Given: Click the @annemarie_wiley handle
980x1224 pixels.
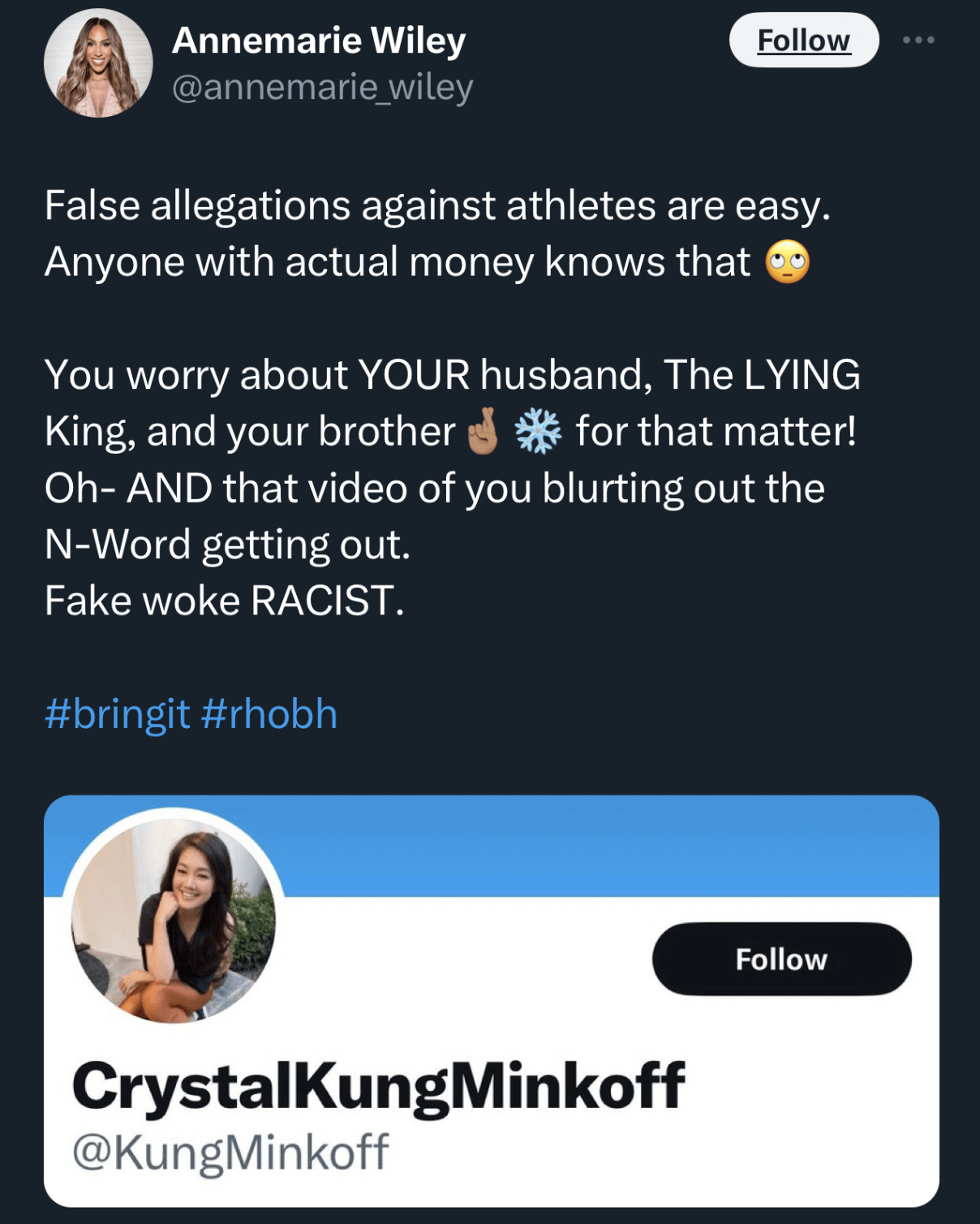Looking at the screenshot, I should (322, 88).
